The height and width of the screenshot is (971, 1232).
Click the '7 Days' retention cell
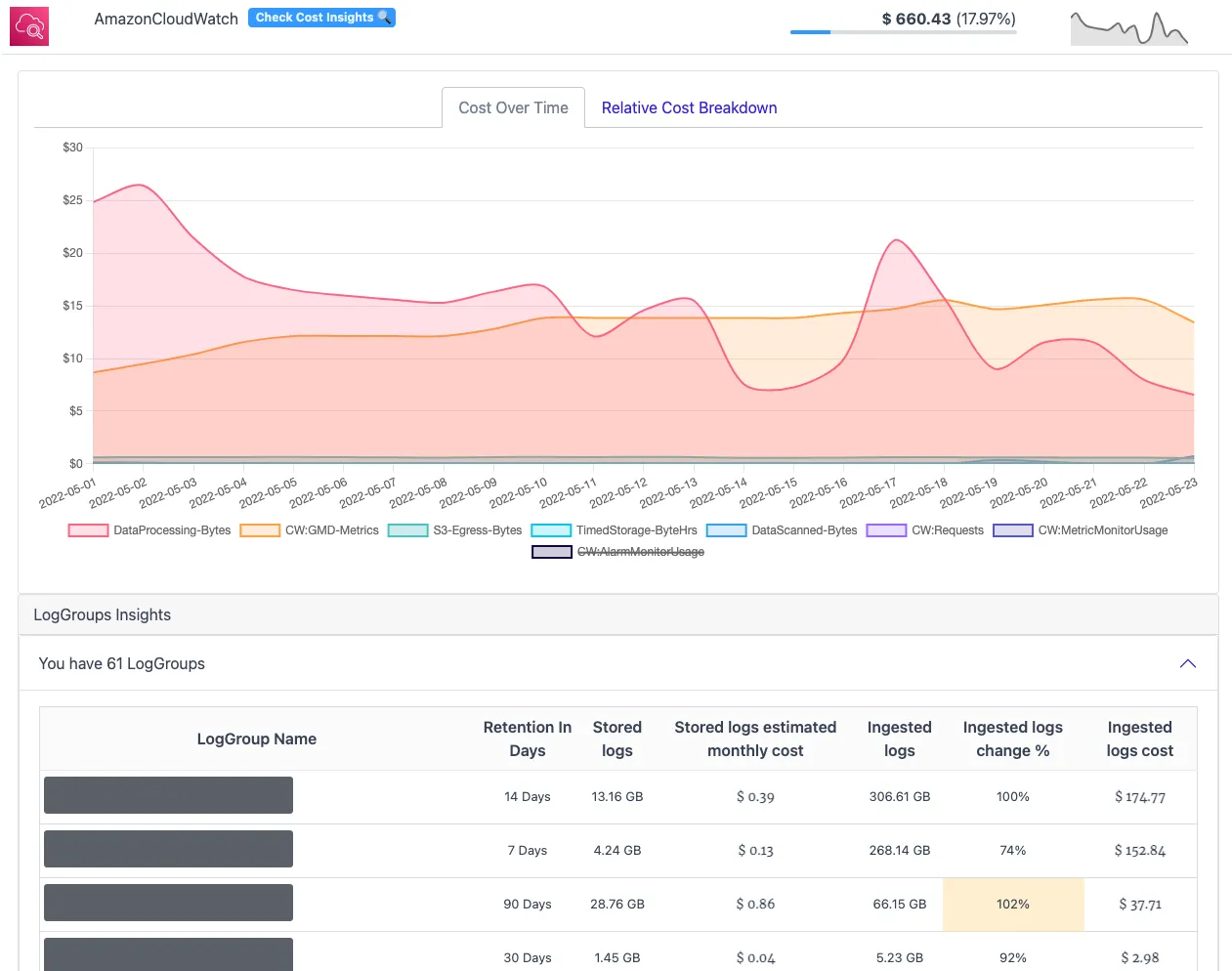528,851
